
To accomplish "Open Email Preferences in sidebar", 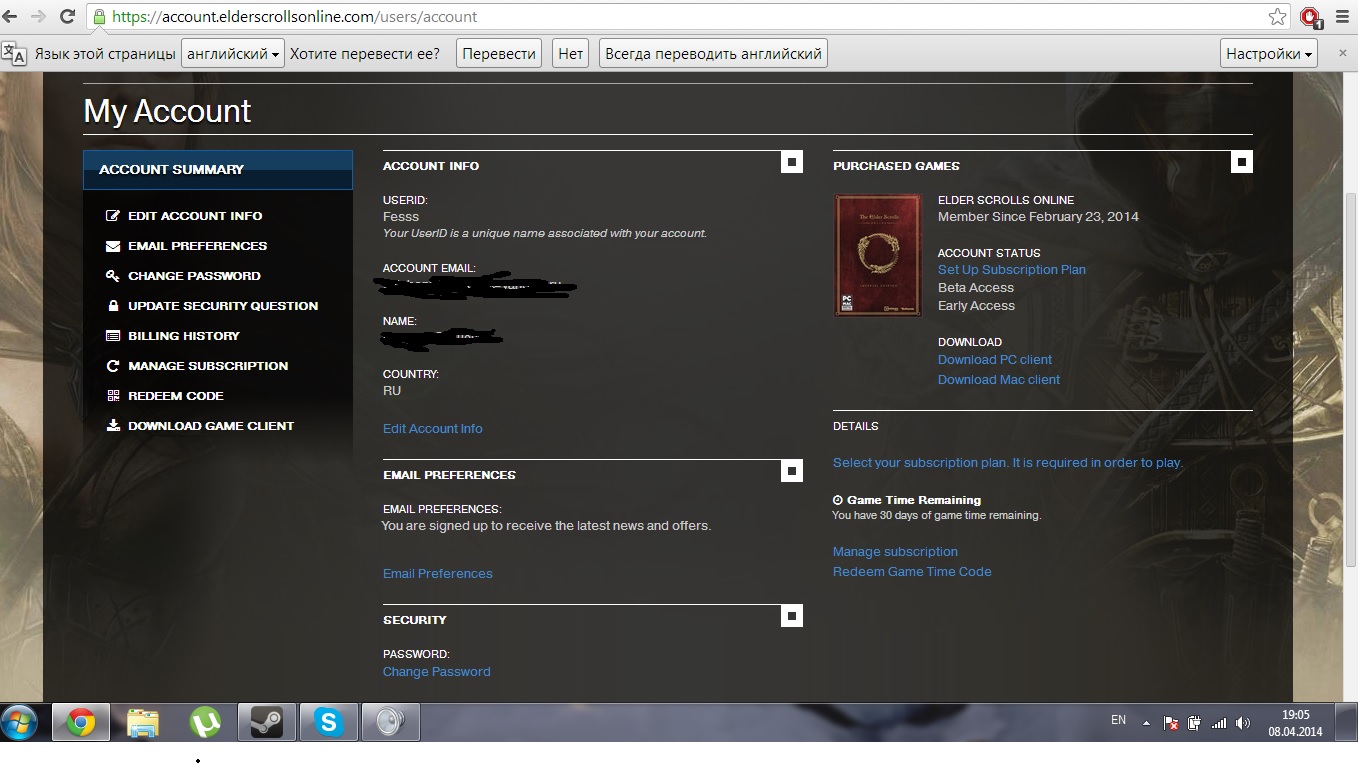I will pos(198,246).
